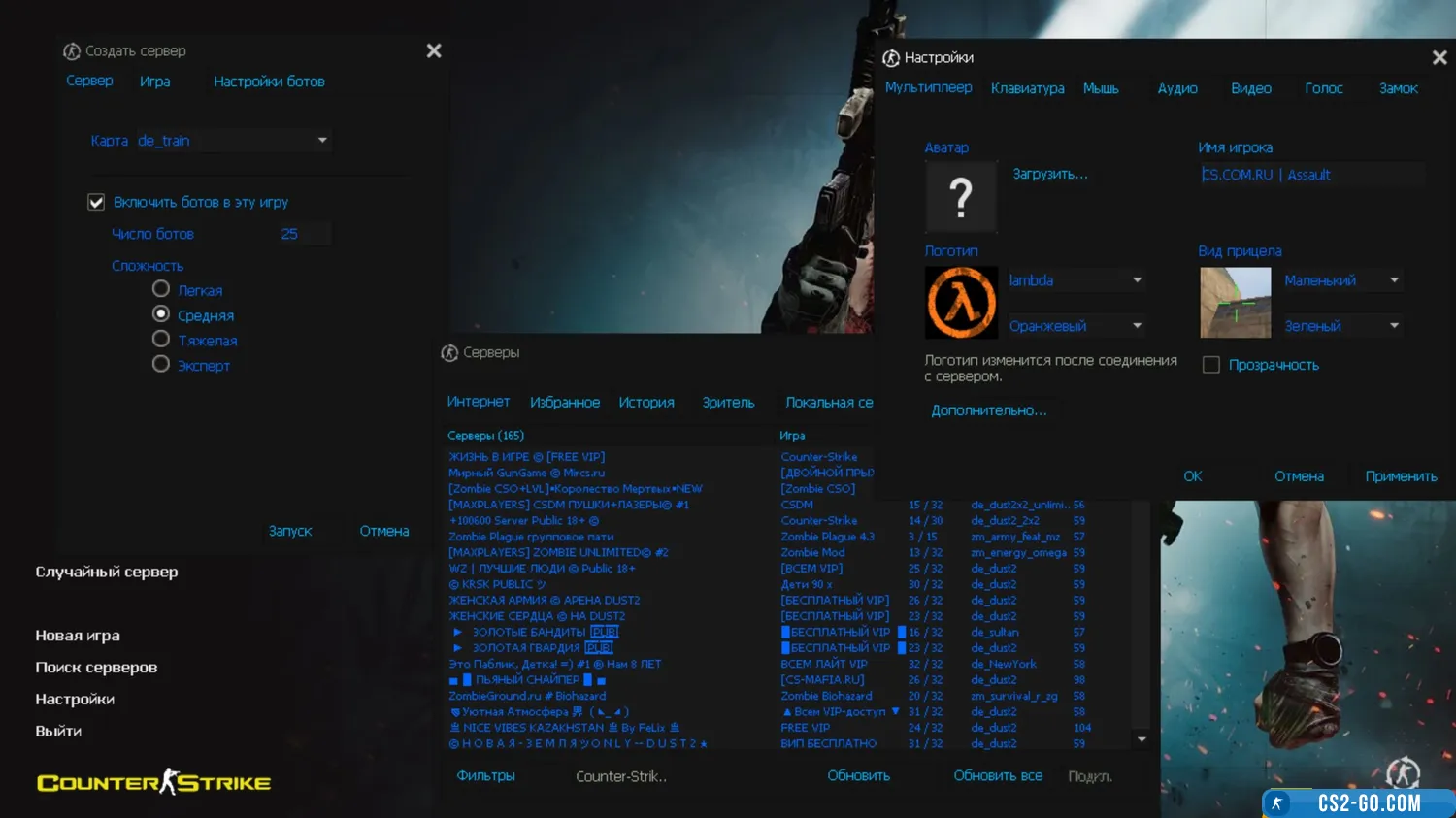Click the arrow icon beside ЗОЛОТЫЕ БАНДИТЫ server
Screen dimensions: 1456x818
click(458, 632)
